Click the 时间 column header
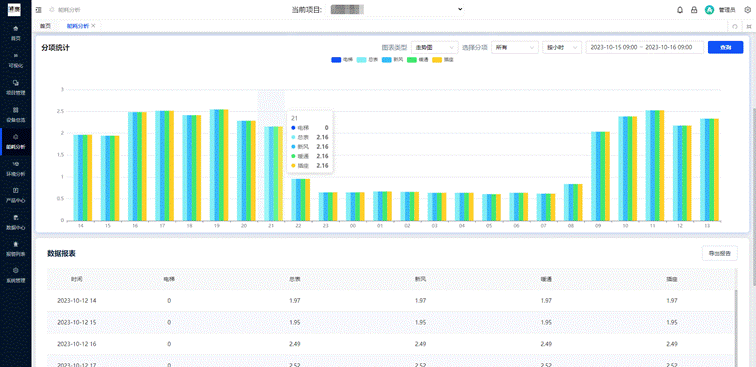This screenshot has height=367, width=756. (x=77, y=279)
